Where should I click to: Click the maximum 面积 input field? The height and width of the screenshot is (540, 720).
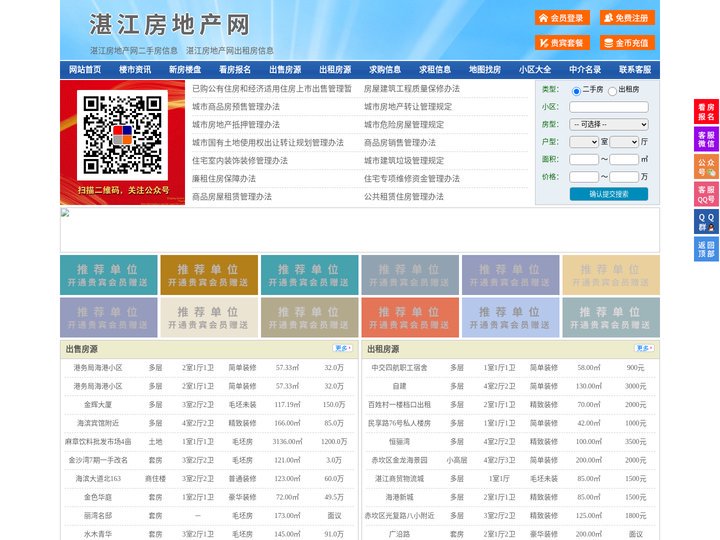(x=624, y=159)
